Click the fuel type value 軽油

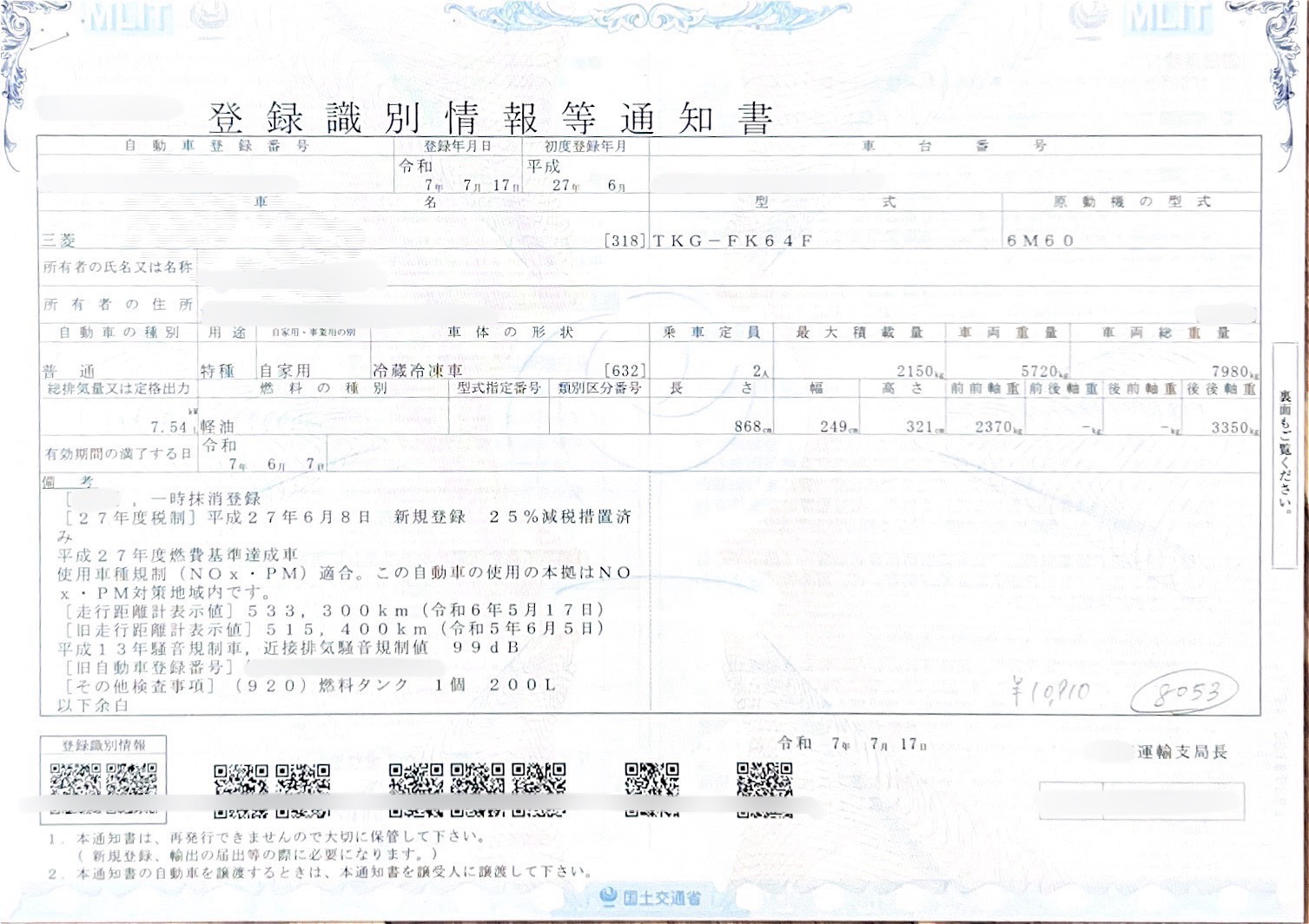(217, 426)
